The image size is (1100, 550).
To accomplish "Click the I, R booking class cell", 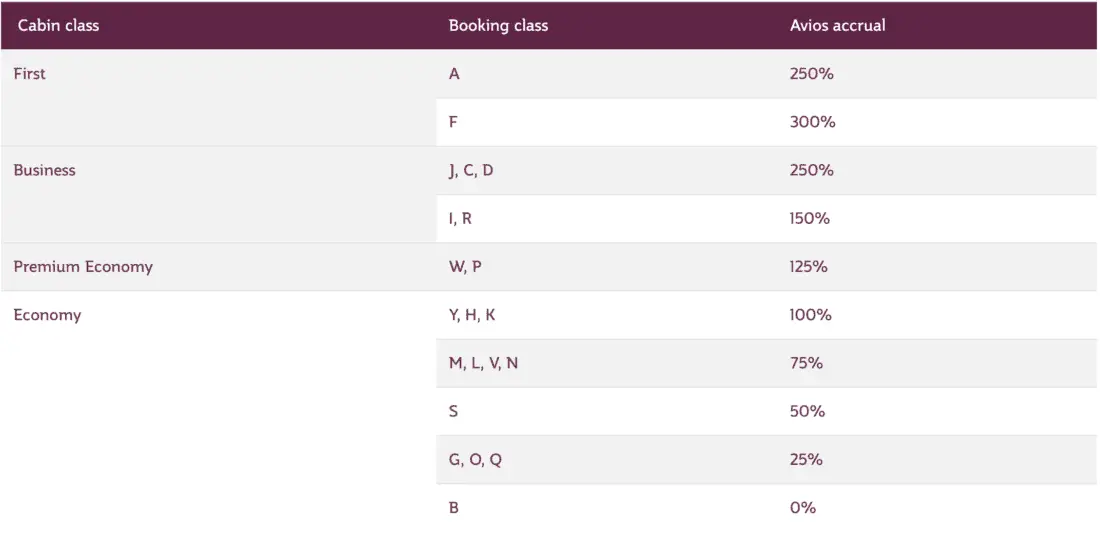I will point(460,219).
